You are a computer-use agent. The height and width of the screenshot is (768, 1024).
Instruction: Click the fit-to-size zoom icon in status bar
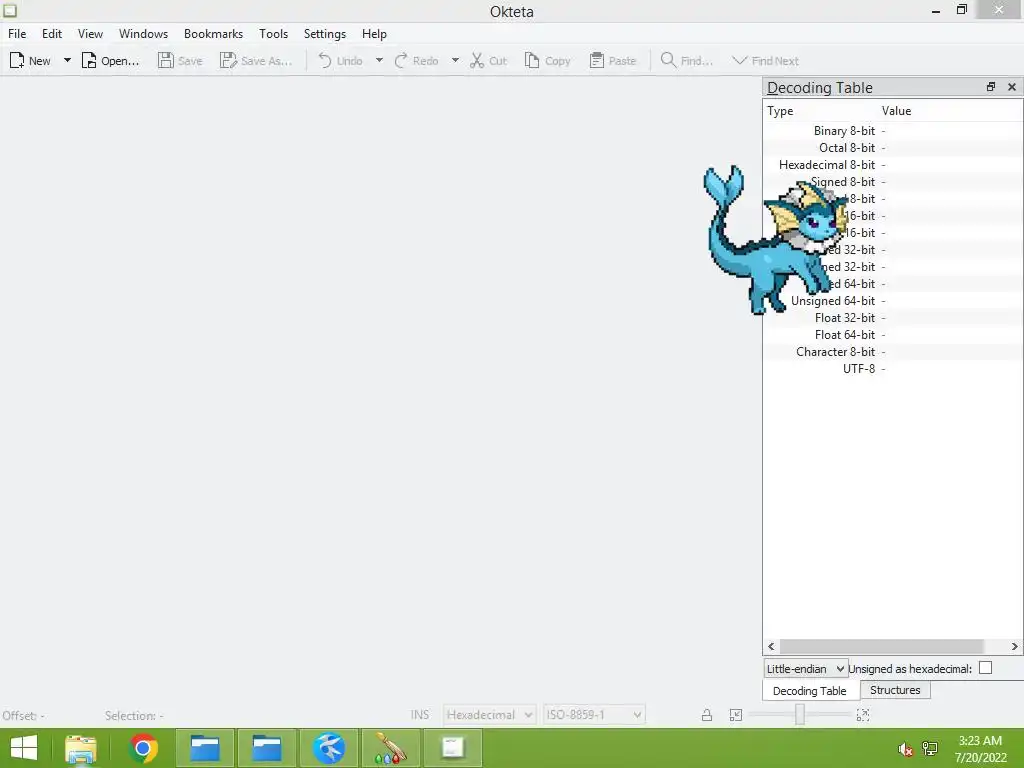point(736,715)
